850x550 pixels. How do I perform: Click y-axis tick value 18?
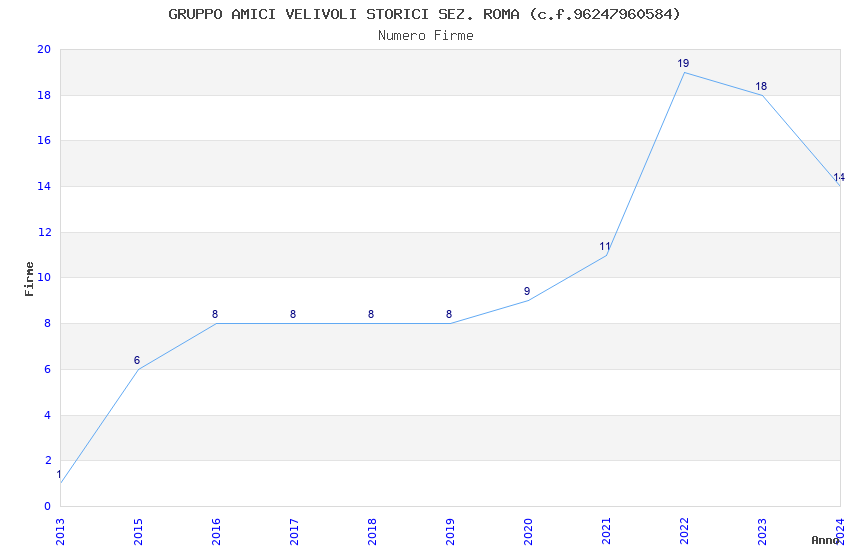point(44,95)
